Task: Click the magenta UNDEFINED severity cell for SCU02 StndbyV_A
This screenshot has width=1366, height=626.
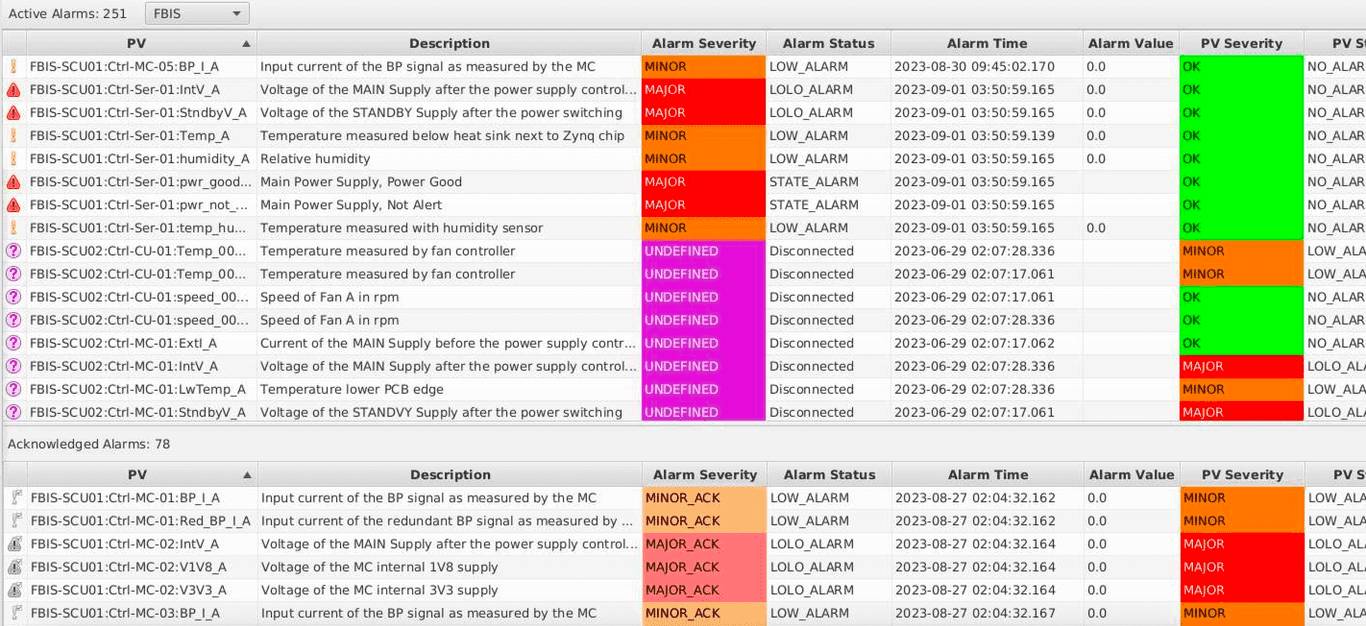Action: click(x=703, y=412)
